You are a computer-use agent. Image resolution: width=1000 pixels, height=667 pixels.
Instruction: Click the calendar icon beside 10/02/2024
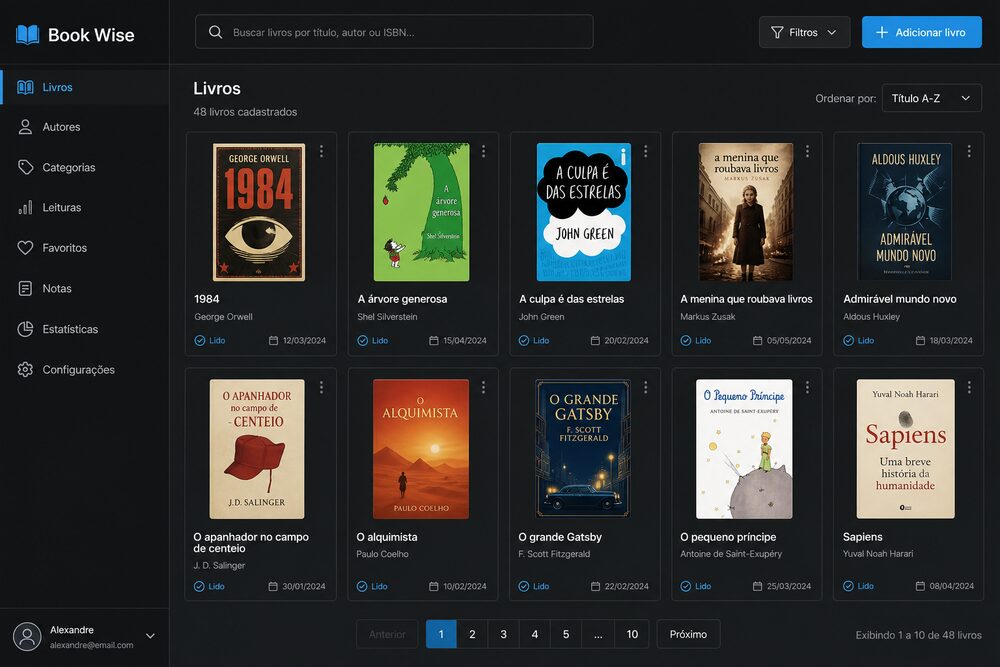point(434,586)
